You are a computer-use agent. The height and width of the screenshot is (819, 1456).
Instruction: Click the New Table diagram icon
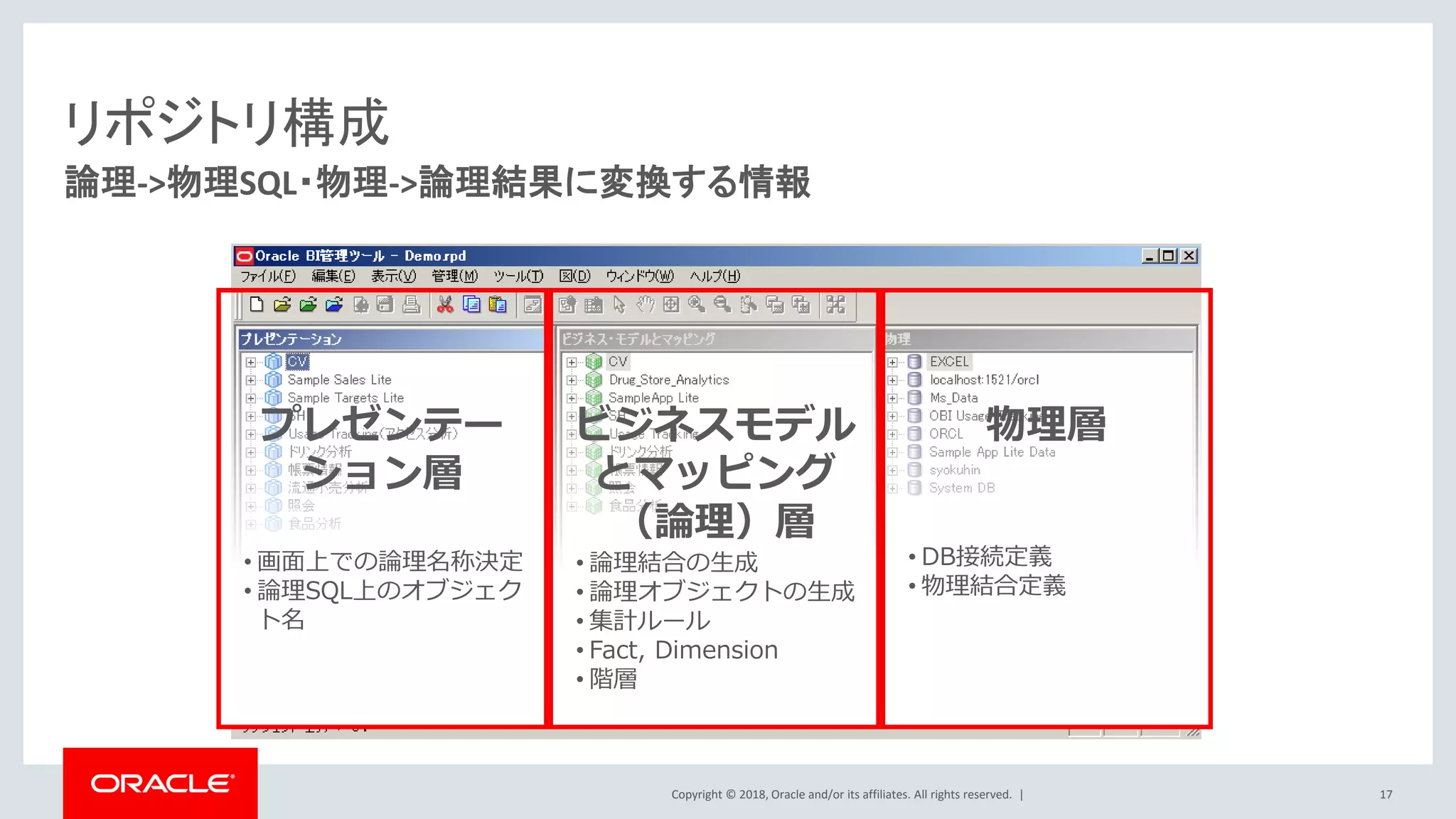point(774,305)
